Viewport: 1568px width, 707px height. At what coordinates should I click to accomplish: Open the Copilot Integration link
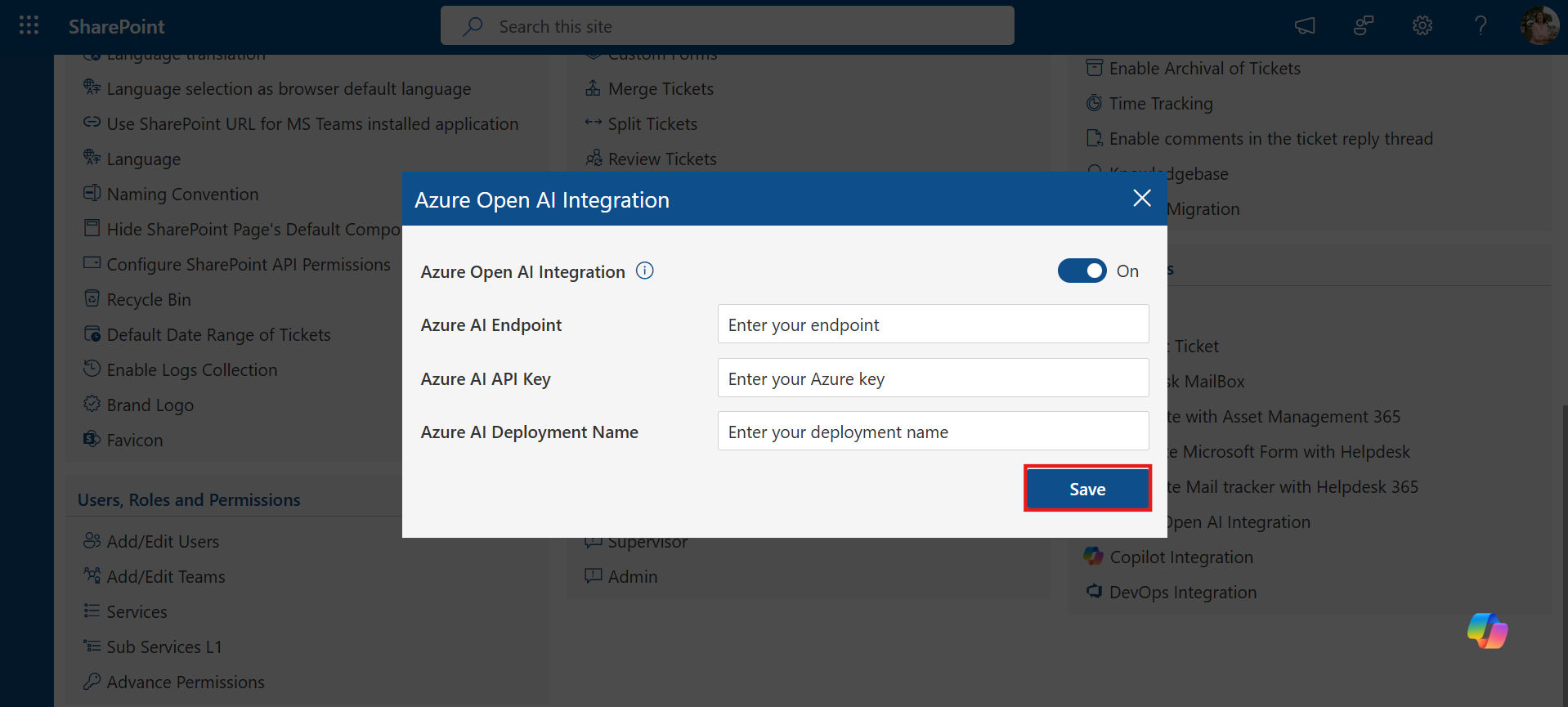[1181, 557]
